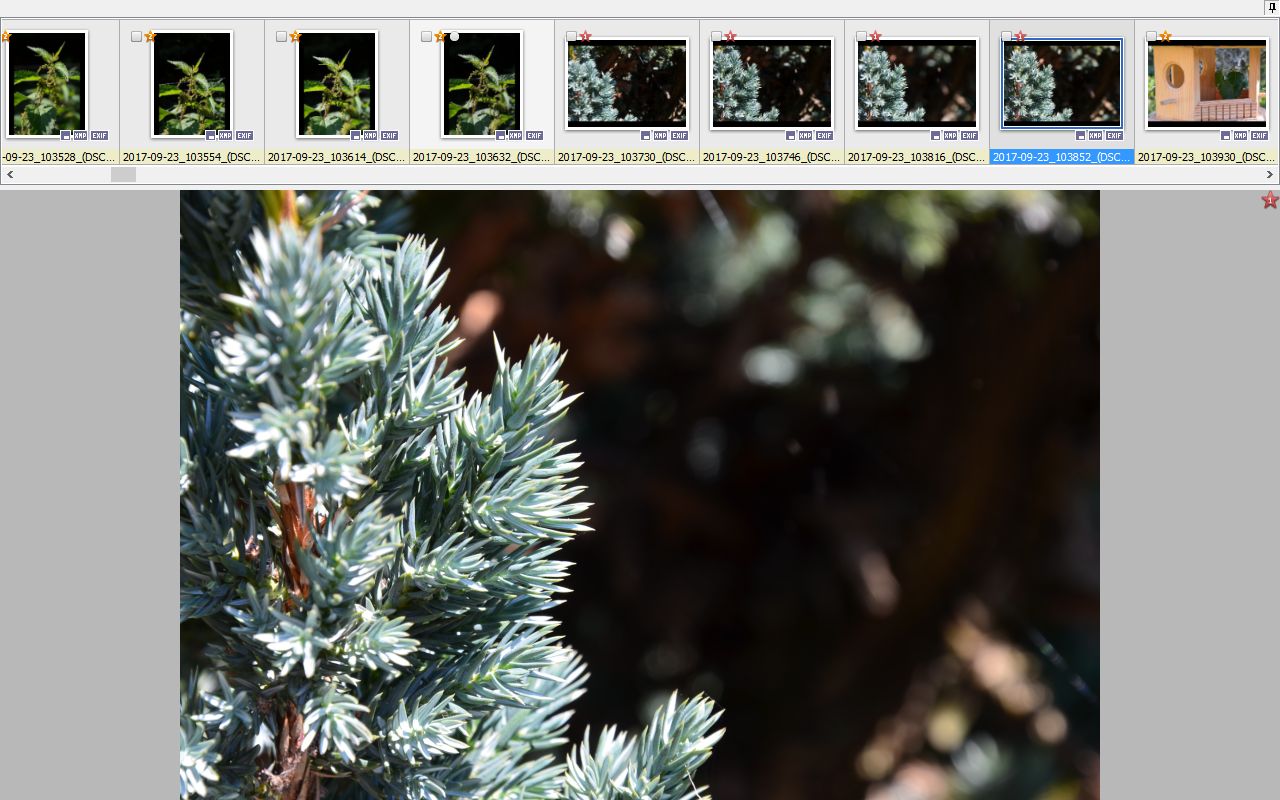
Task: Click the XMP badge under thumbnail 103632
Action: pyautogui.click(x=515, y=136)
